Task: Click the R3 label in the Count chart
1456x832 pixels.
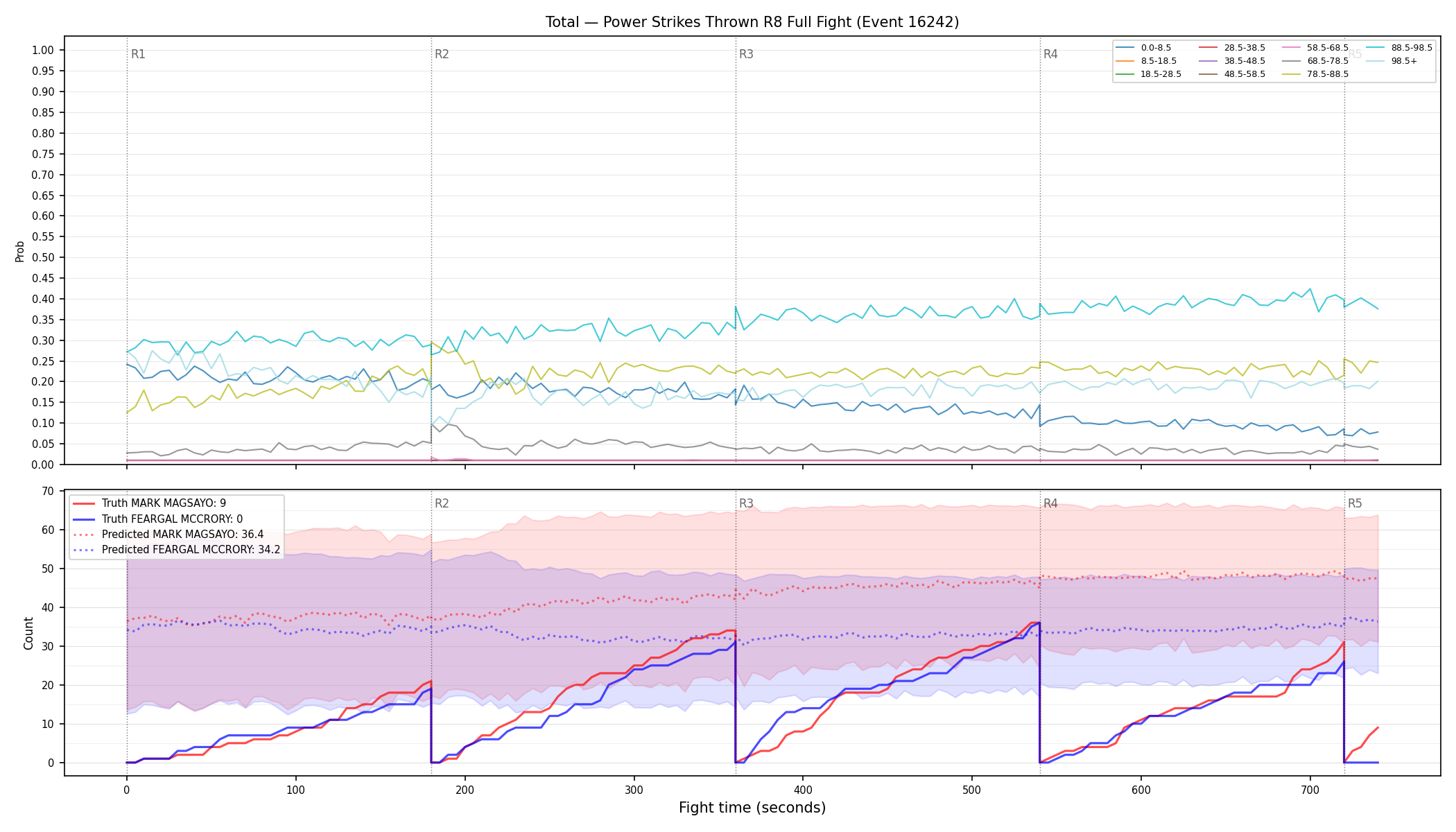Action: click(x=746, y=503)
